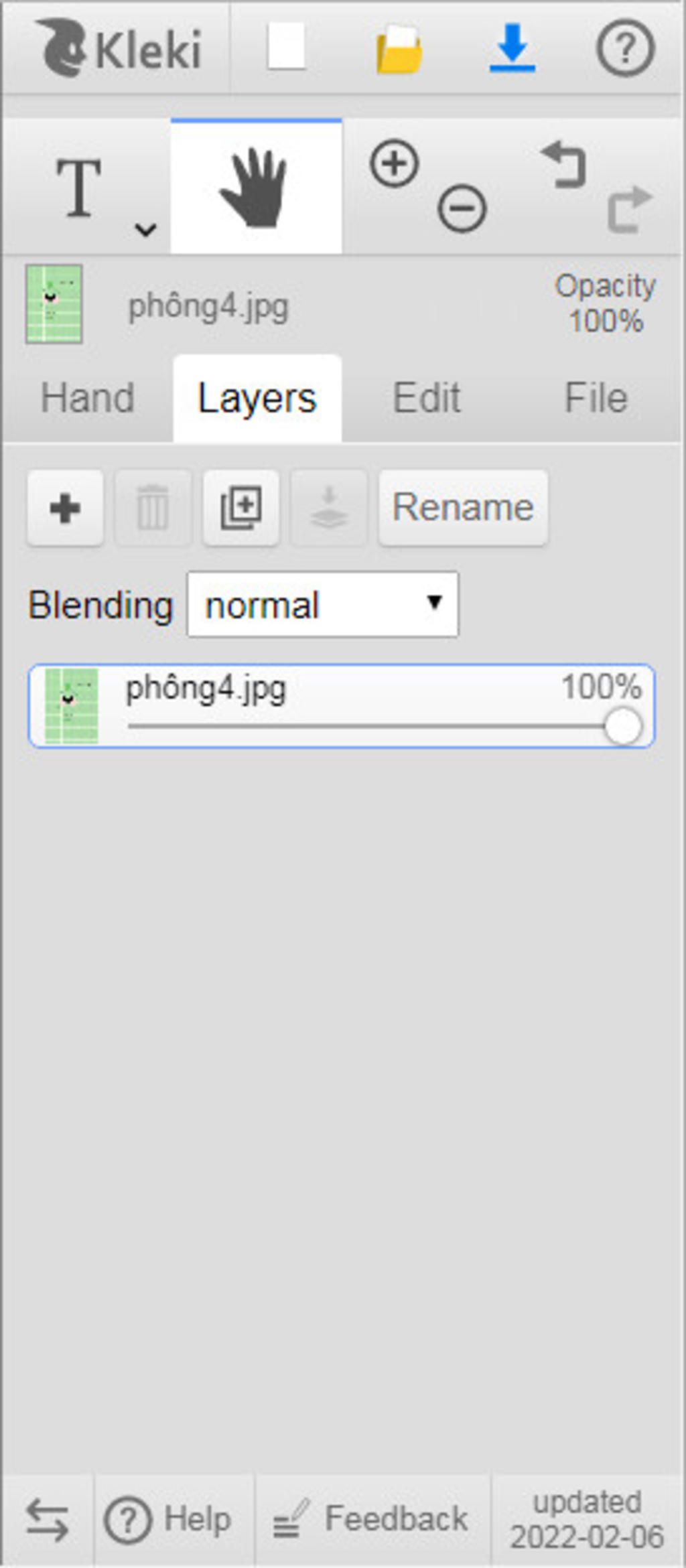This screenshot has height=1568, width=686.
Task: Select the Text tool
Action: click(x=79, y=188)
